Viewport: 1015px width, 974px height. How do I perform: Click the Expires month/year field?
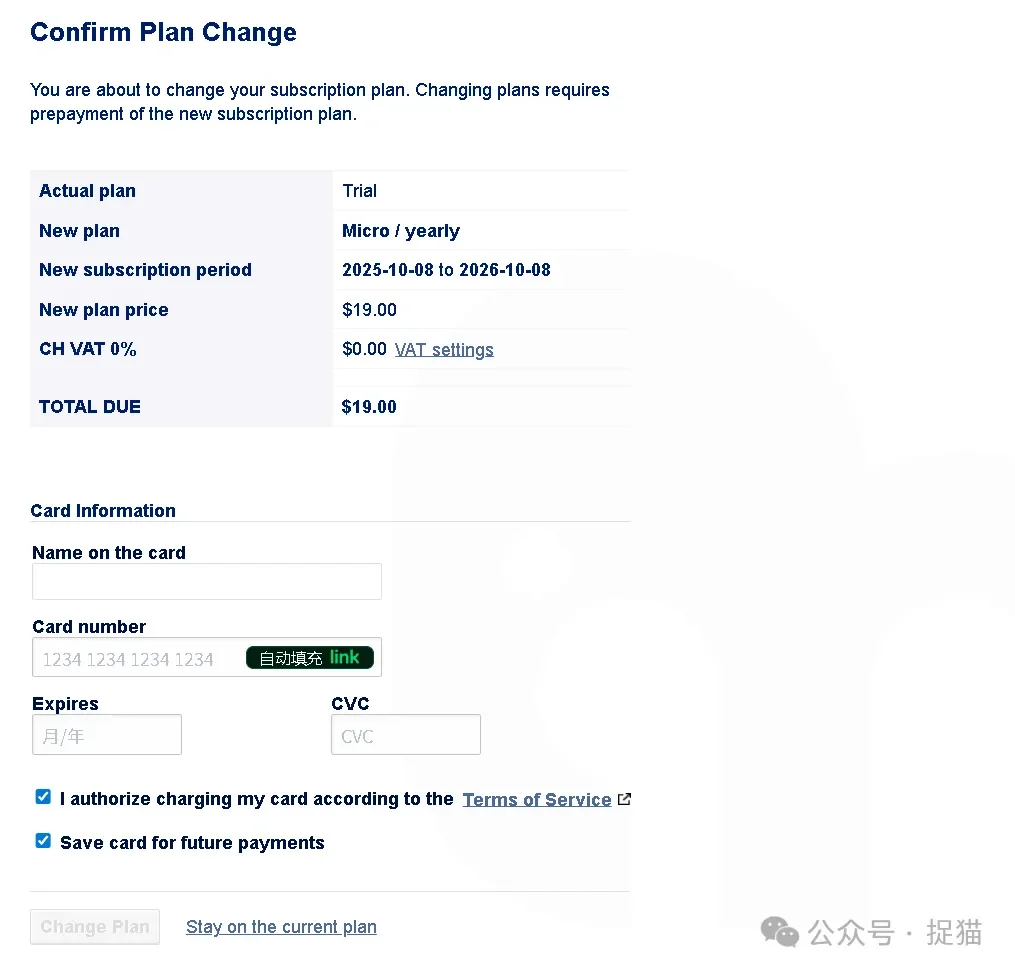pyautogui.click(x=107, y=735)
